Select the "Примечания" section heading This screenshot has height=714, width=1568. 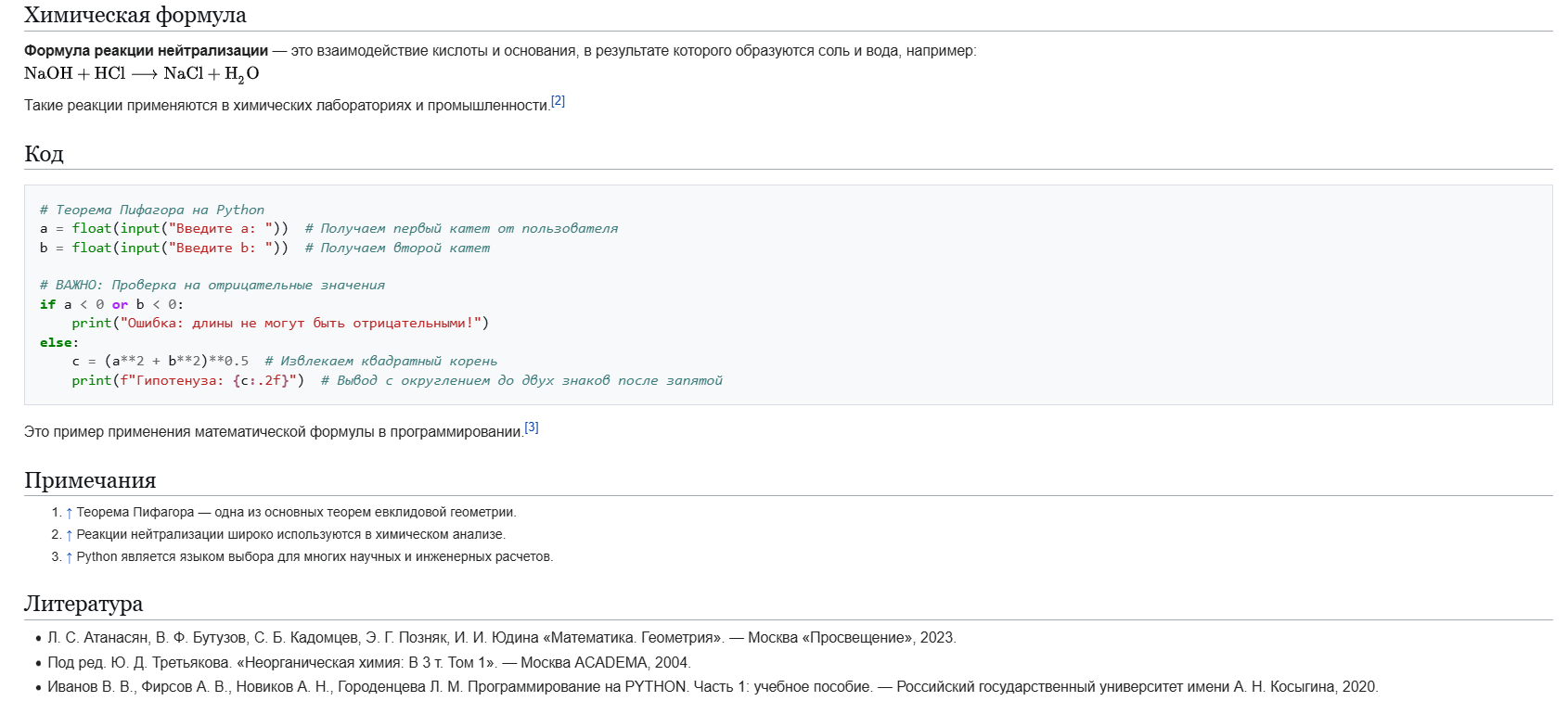point(90,480)
